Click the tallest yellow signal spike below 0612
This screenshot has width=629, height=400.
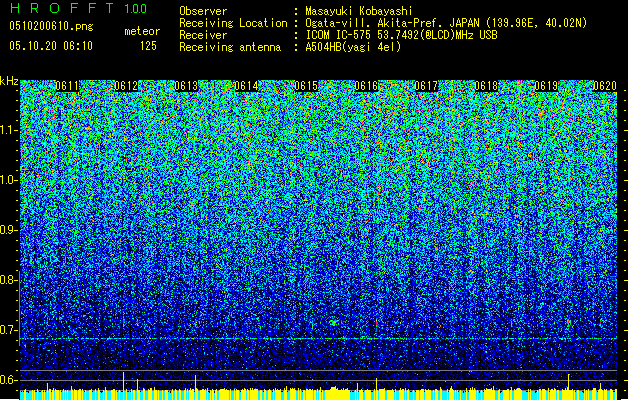click(124, 380)
